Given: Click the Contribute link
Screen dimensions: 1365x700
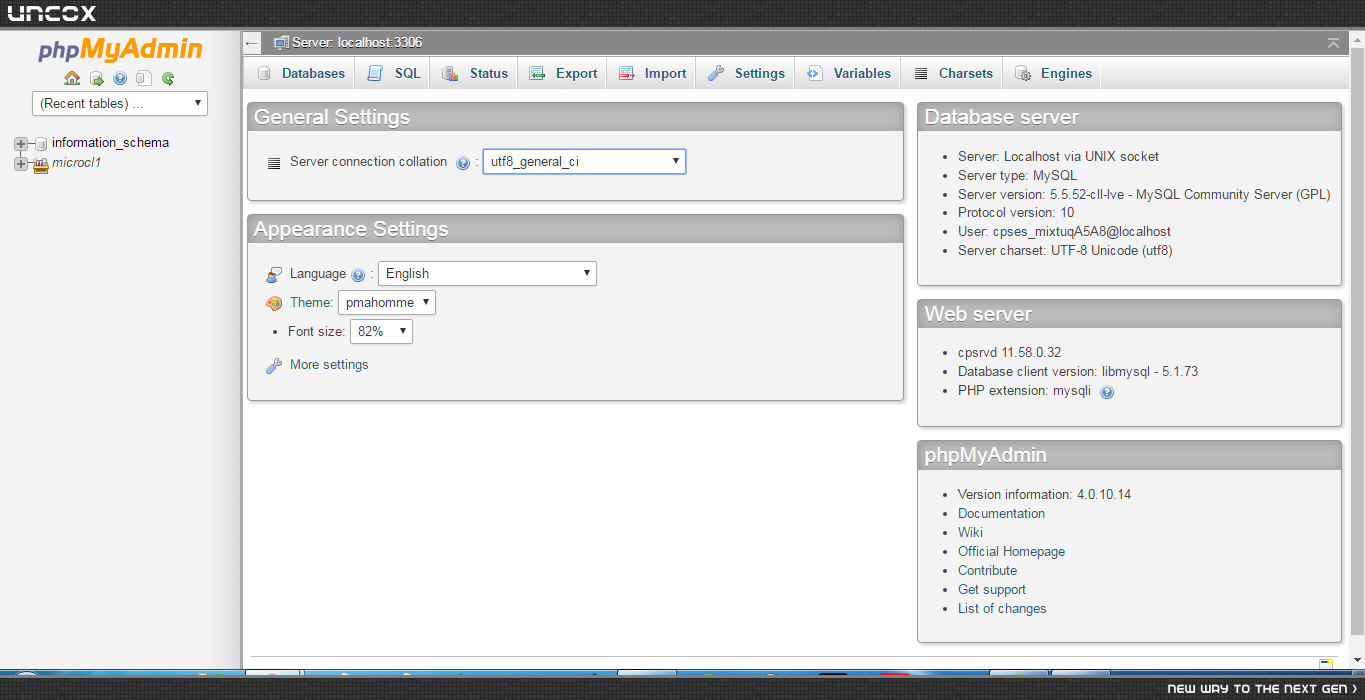Looking at the screenshot, I should [x=987, y=570].
